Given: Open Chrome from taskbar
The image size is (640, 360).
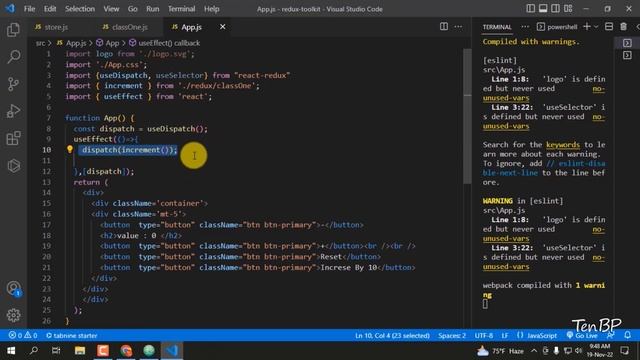Looking at the screenshot, I should (x=126, y=351).
